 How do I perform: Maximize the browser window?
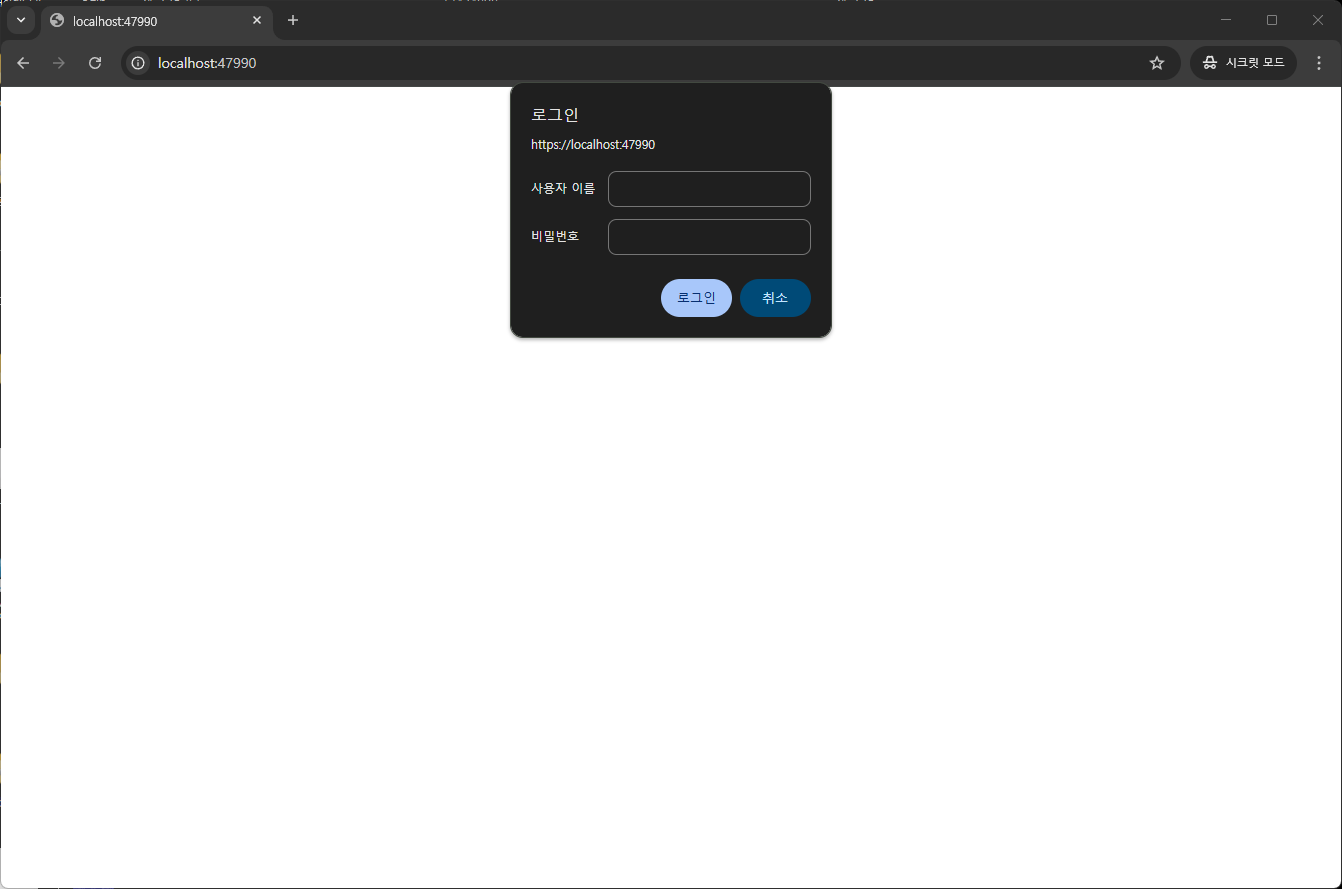coord(1272,20)
